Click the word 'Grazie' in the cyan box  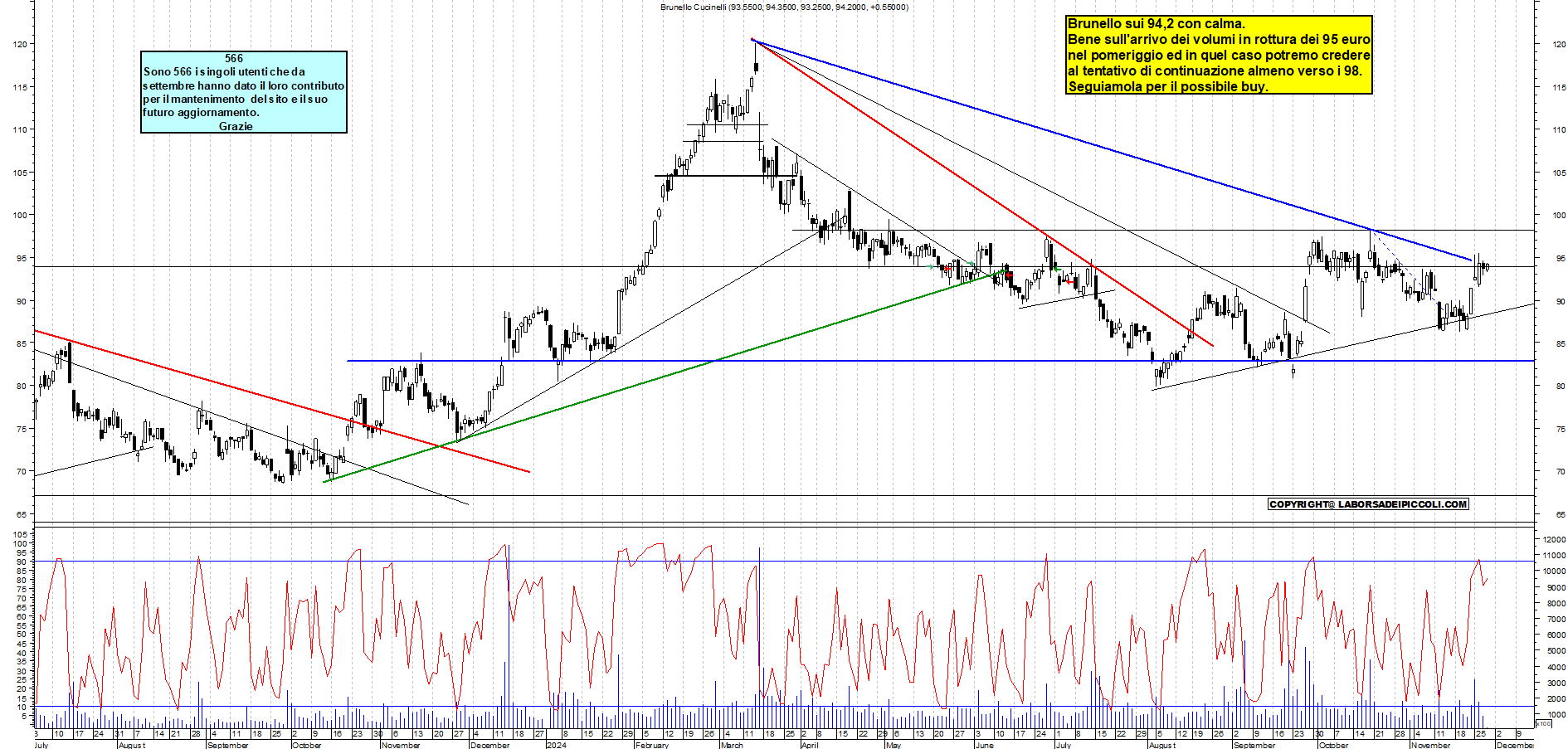[x=236, y=126]
